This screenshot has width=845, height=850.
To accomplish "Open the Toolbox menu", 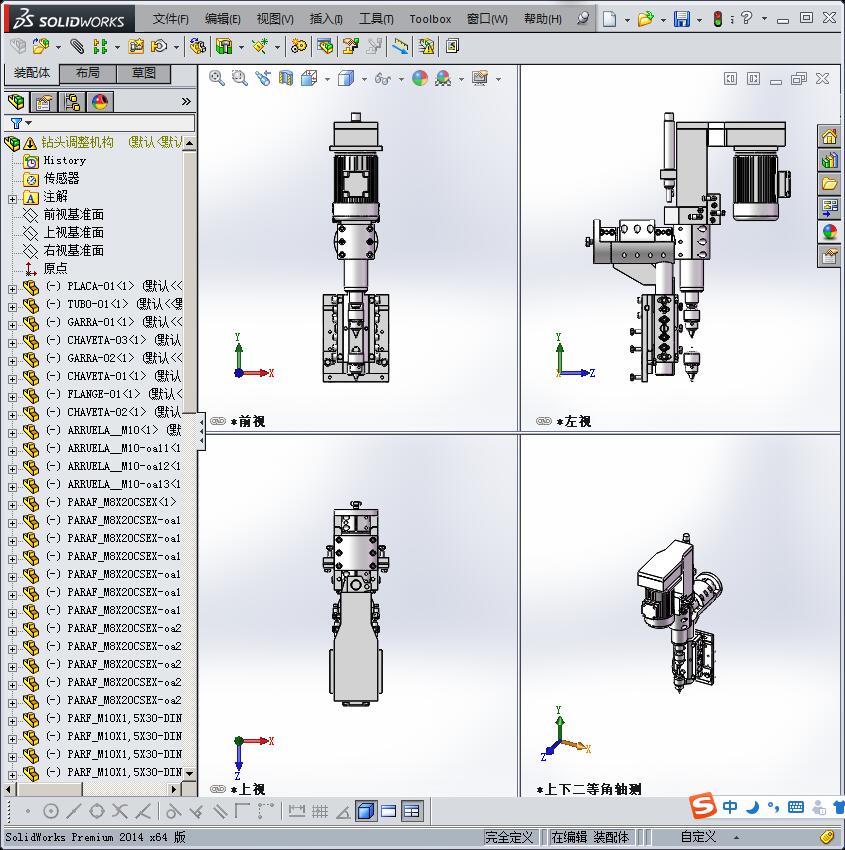I will [x=430, y=19].
